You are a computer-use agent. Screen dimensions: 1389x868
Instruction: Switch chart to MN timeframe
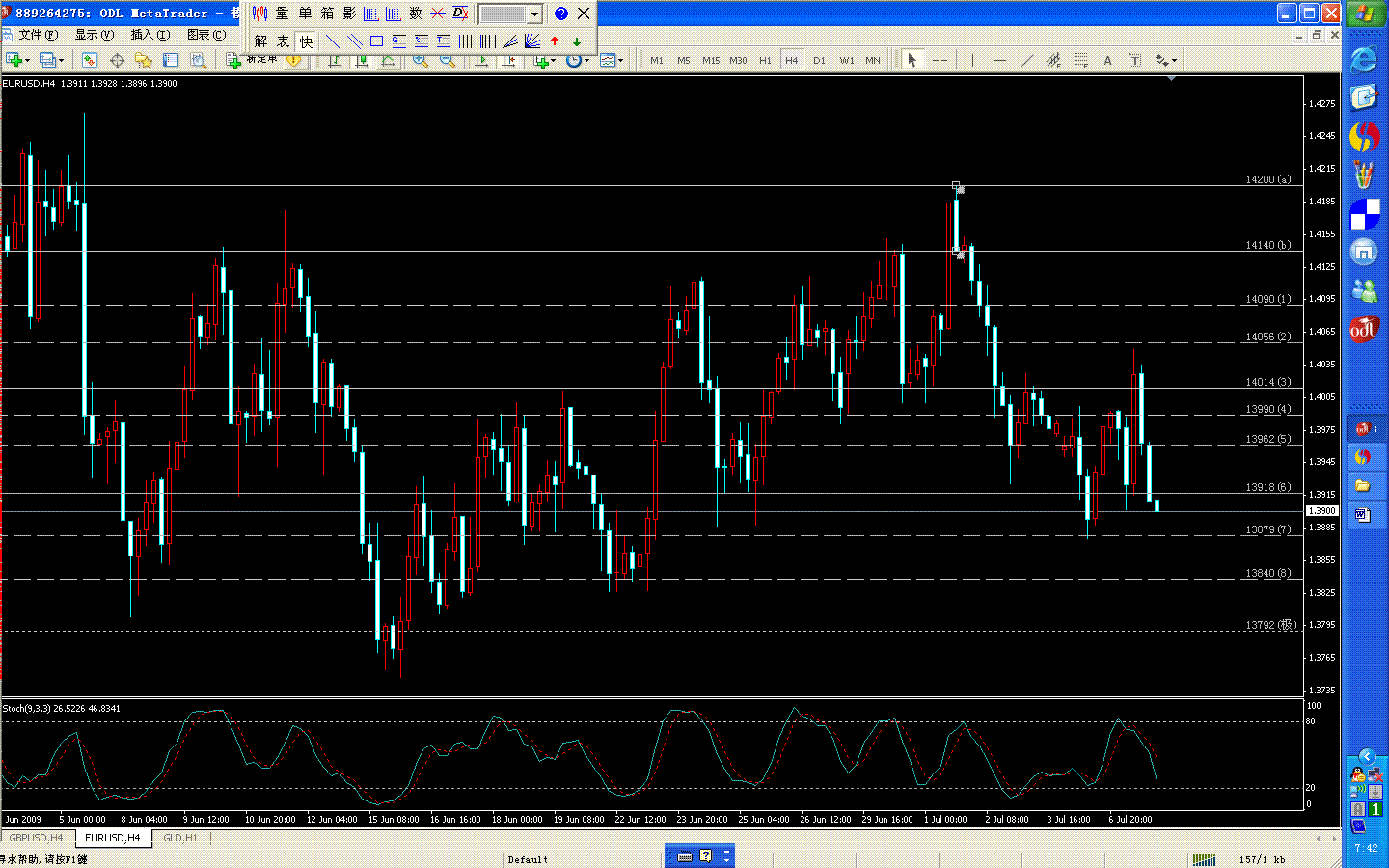(x=873, y=60)
